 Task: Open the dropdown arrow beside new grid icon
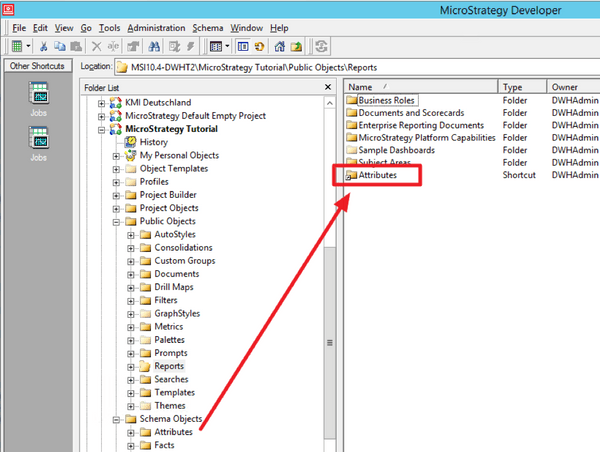point(28,46)
